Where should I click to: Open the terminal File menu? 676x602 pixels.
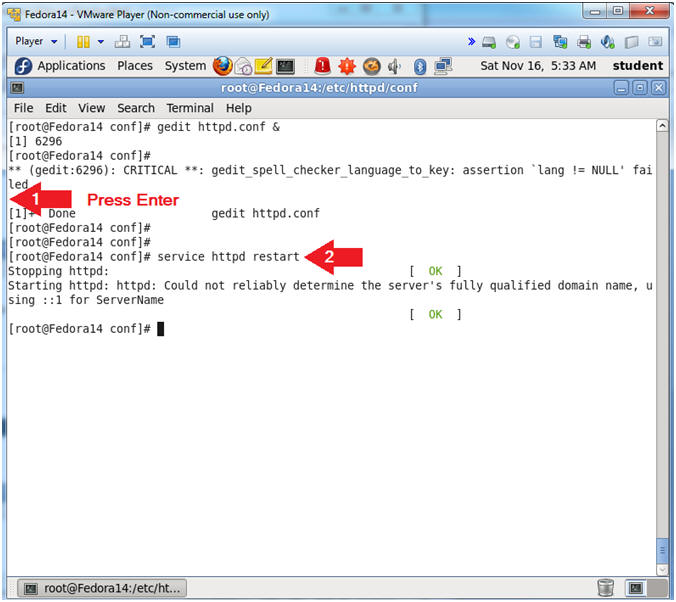tap(23, 108)
